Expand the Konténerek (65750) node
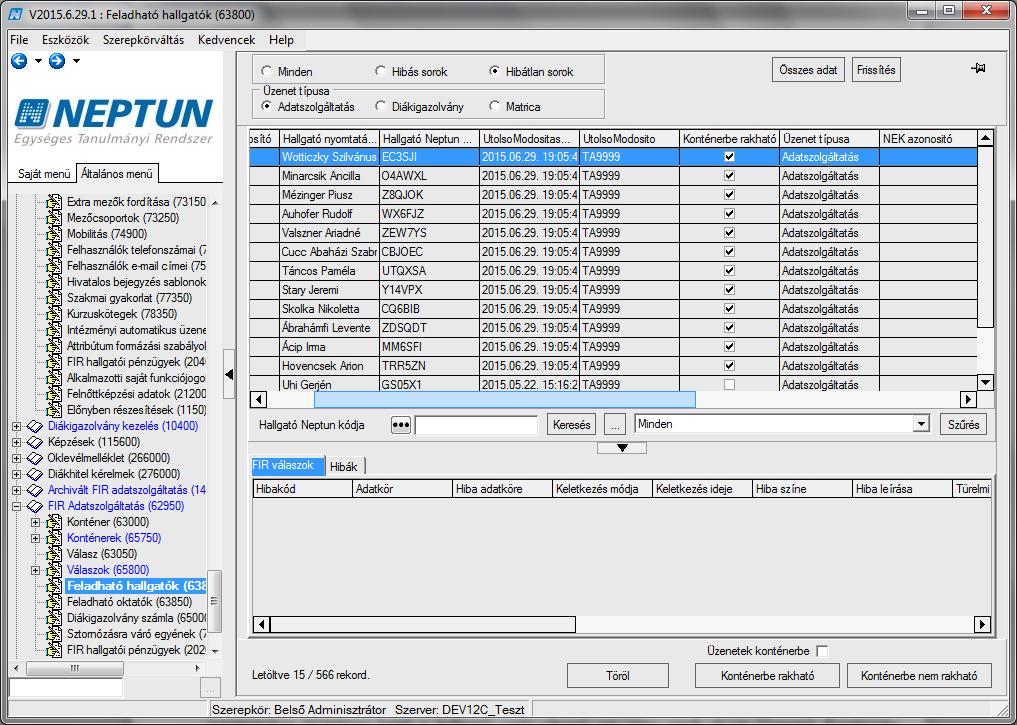 (36, 538)
